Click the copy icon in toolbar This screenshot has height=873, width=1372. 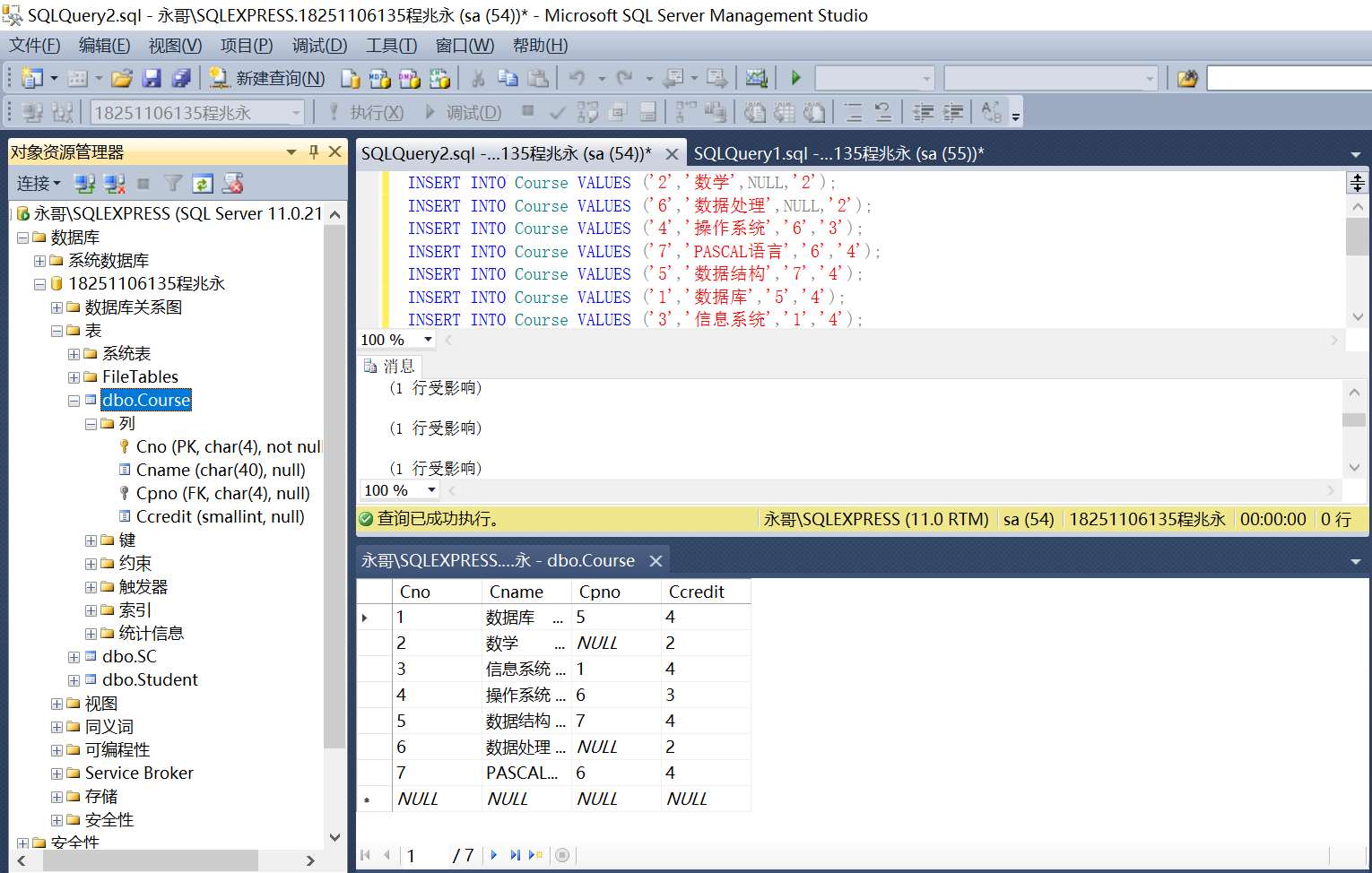pyautogui.click(x=508, y=79)
